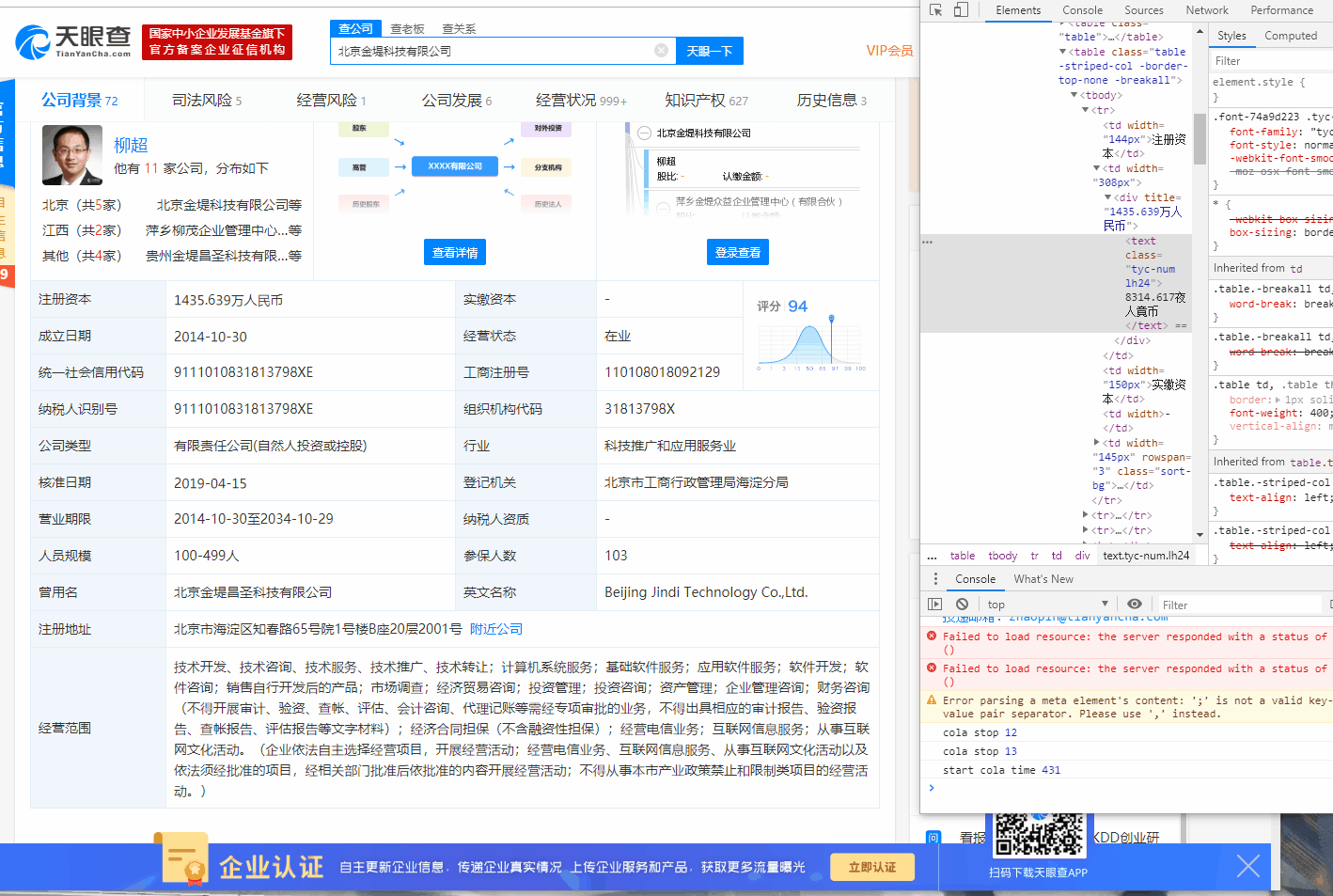
Task: Click the ellipsis beside the selected text node
Action: (x=928, y=243)
